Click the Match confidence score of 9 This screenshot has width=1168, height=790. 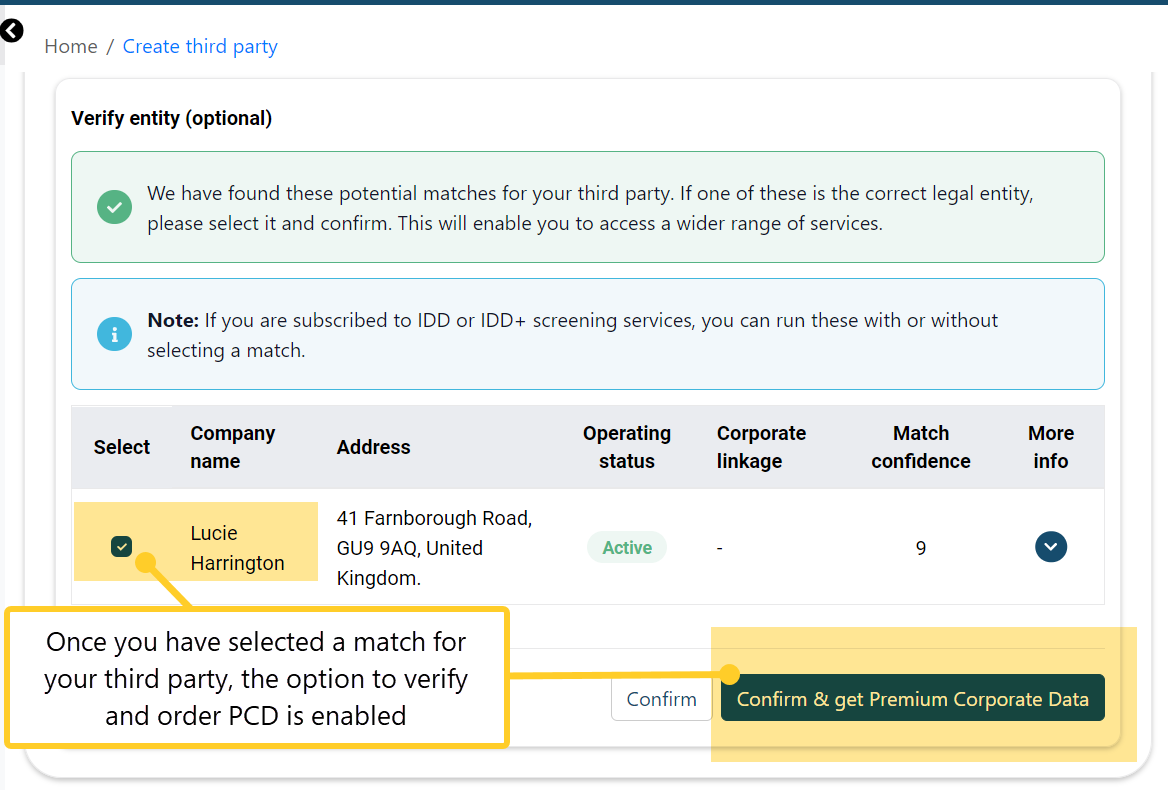coord(920,547)
